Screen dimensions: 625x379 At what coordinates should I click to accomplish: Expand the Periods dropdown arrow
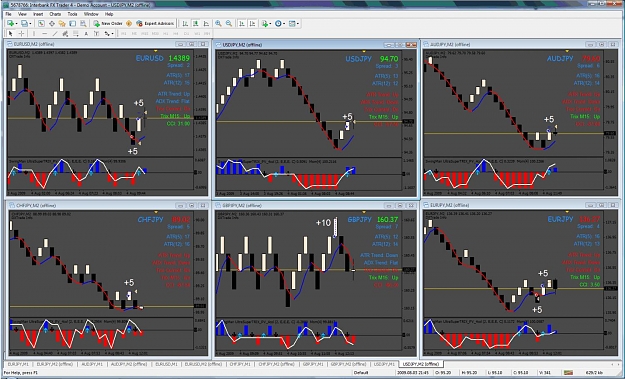[x=284, y=24]
